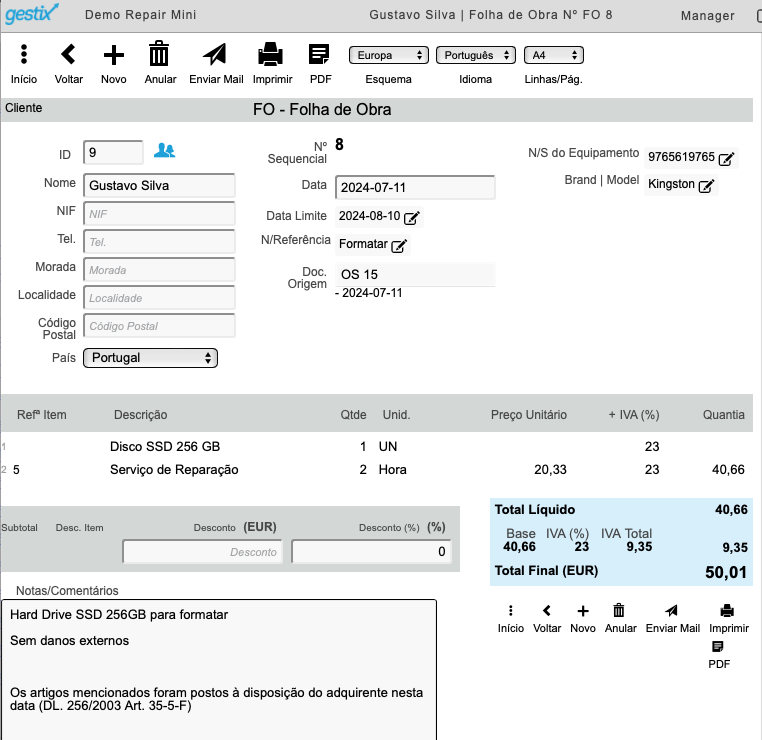Viewport: 762px width, 740px height.
Task: Click the Notas/Comentários text area
Action: click(219, 670)
